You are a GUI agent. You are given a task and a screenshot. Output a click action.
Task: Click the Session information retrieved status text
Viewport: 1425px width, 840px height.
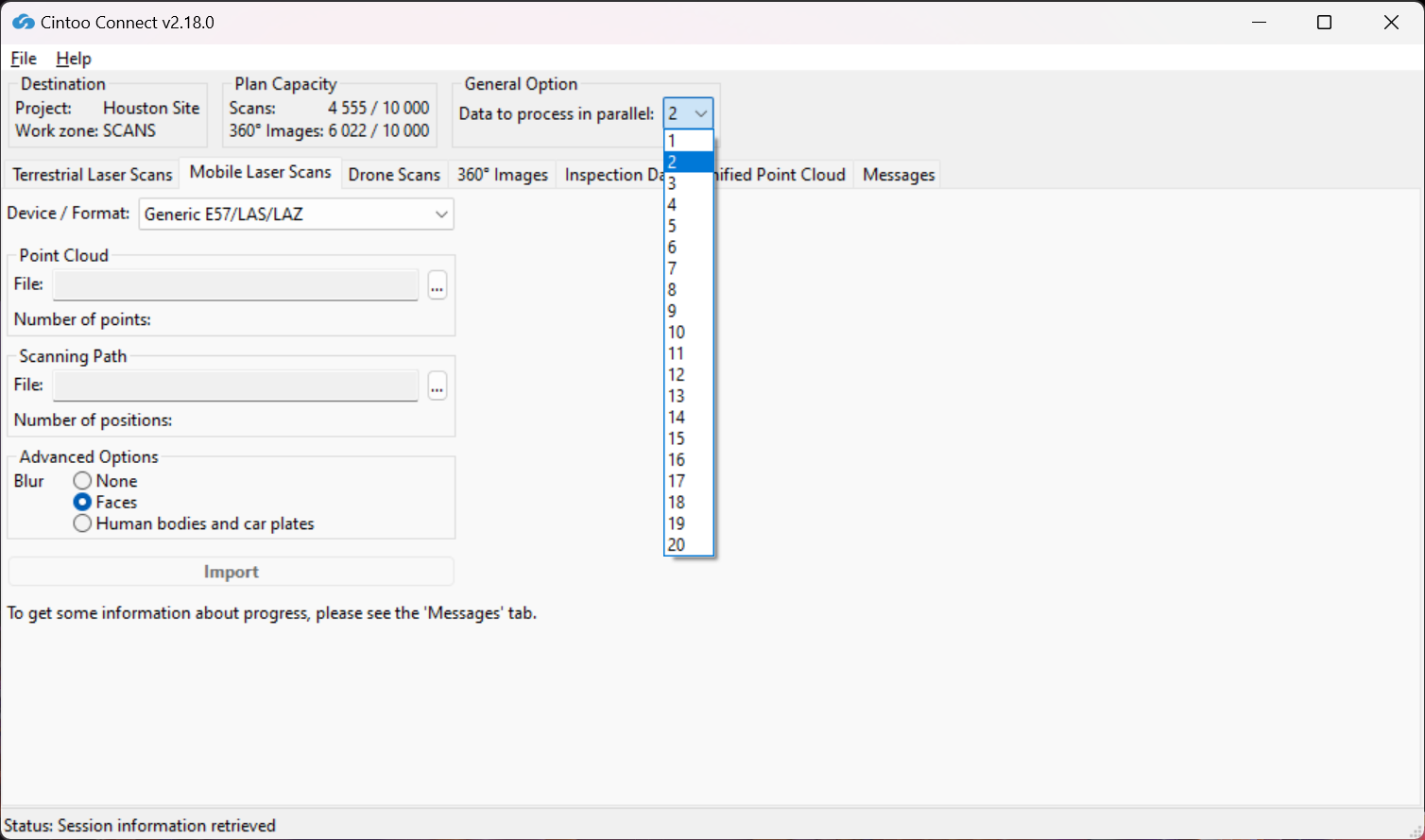tap(166, 826)
